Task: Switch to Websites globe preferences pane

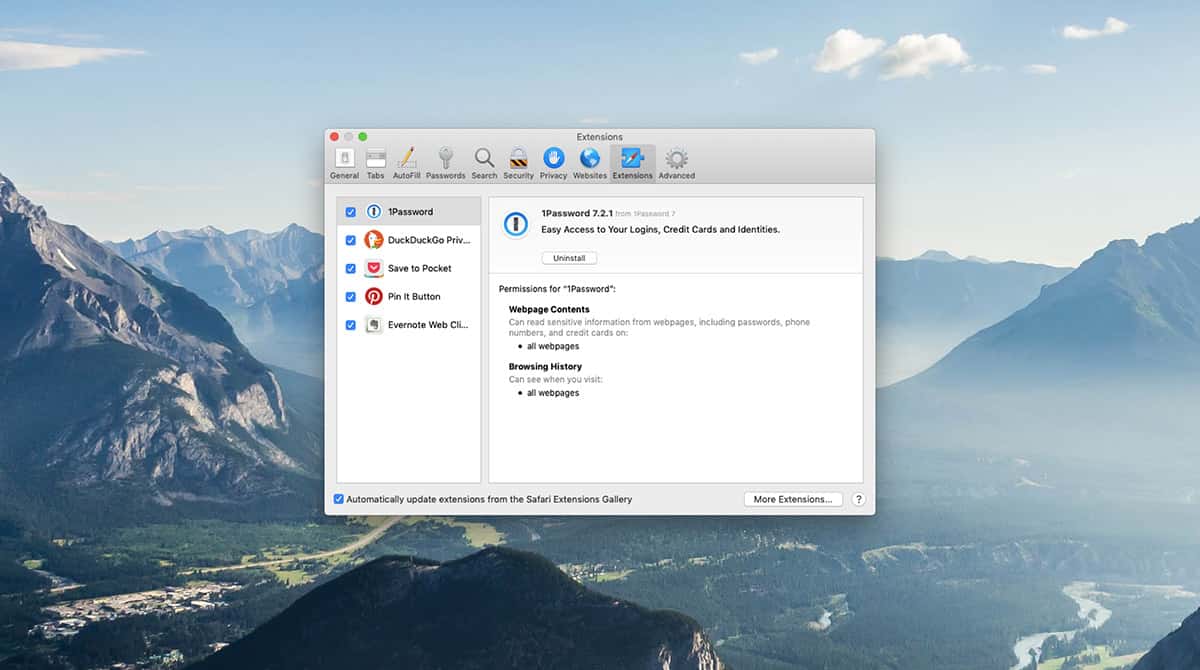Action: click(589, 164)
